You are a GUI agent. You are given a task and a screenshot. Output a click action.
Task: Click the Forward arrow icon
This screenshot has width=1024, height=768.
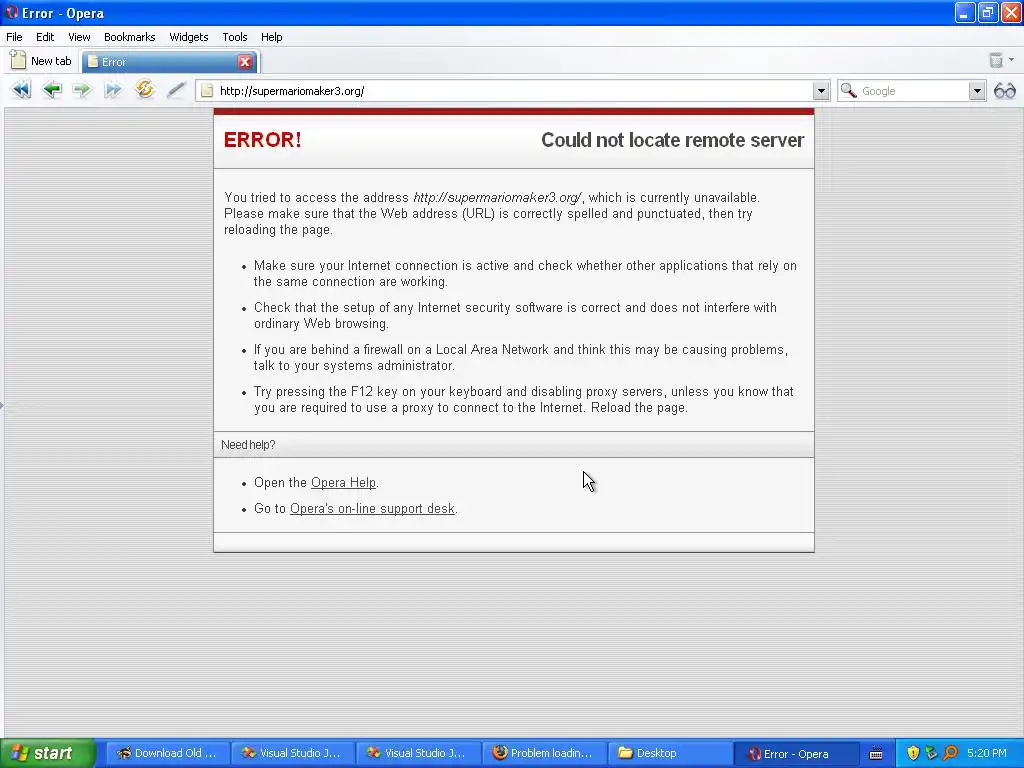tap(82, 89)
